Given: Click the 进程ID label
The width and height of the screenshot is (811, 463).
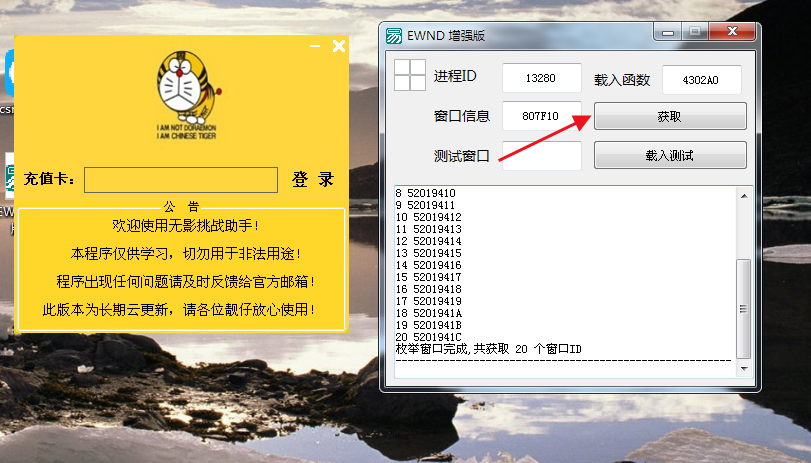Looking at the screenshot, I should click(455, 76).
